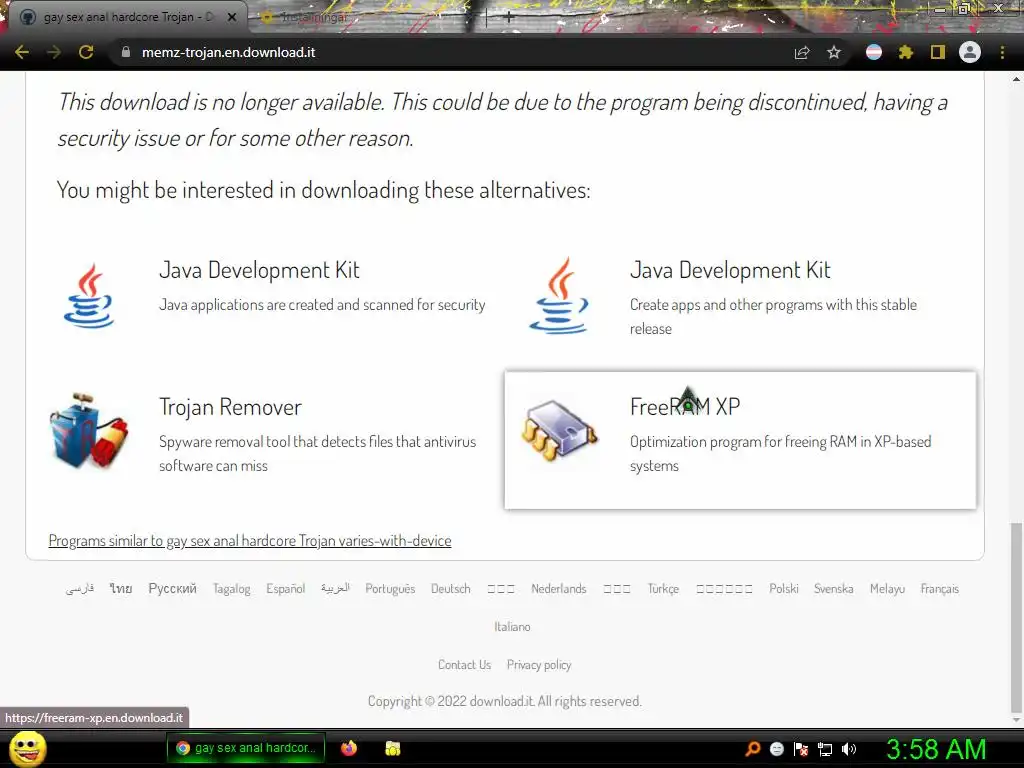Close the active Trojan tab
Viewport: 1024px width, 768px height.
232,17
